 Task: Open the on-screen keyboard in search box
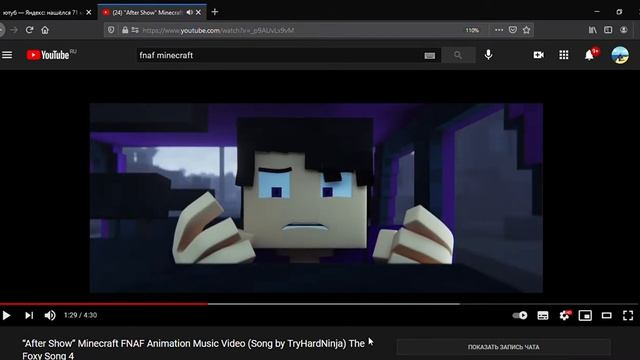(x=429, y=56)
